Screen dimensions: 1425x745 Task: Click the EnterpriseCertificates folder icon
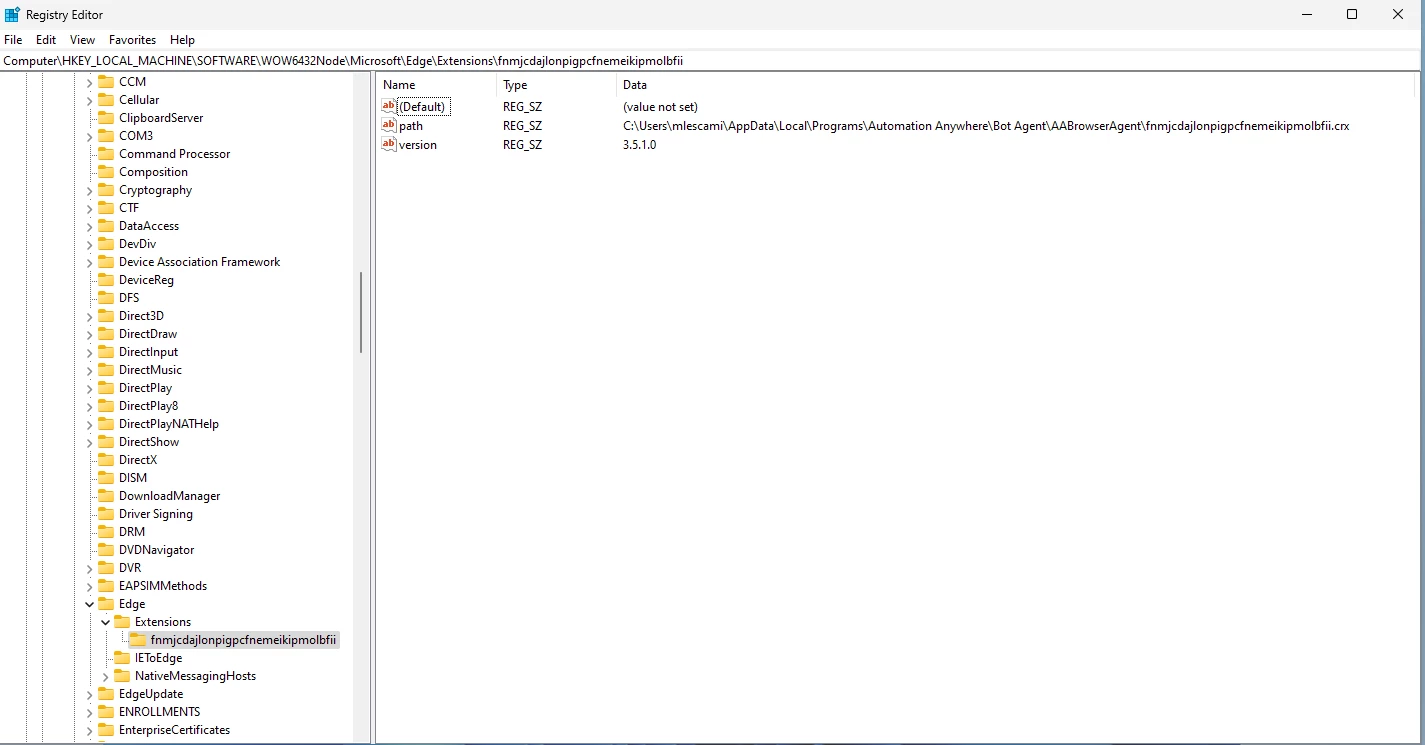tap(106, 730)
